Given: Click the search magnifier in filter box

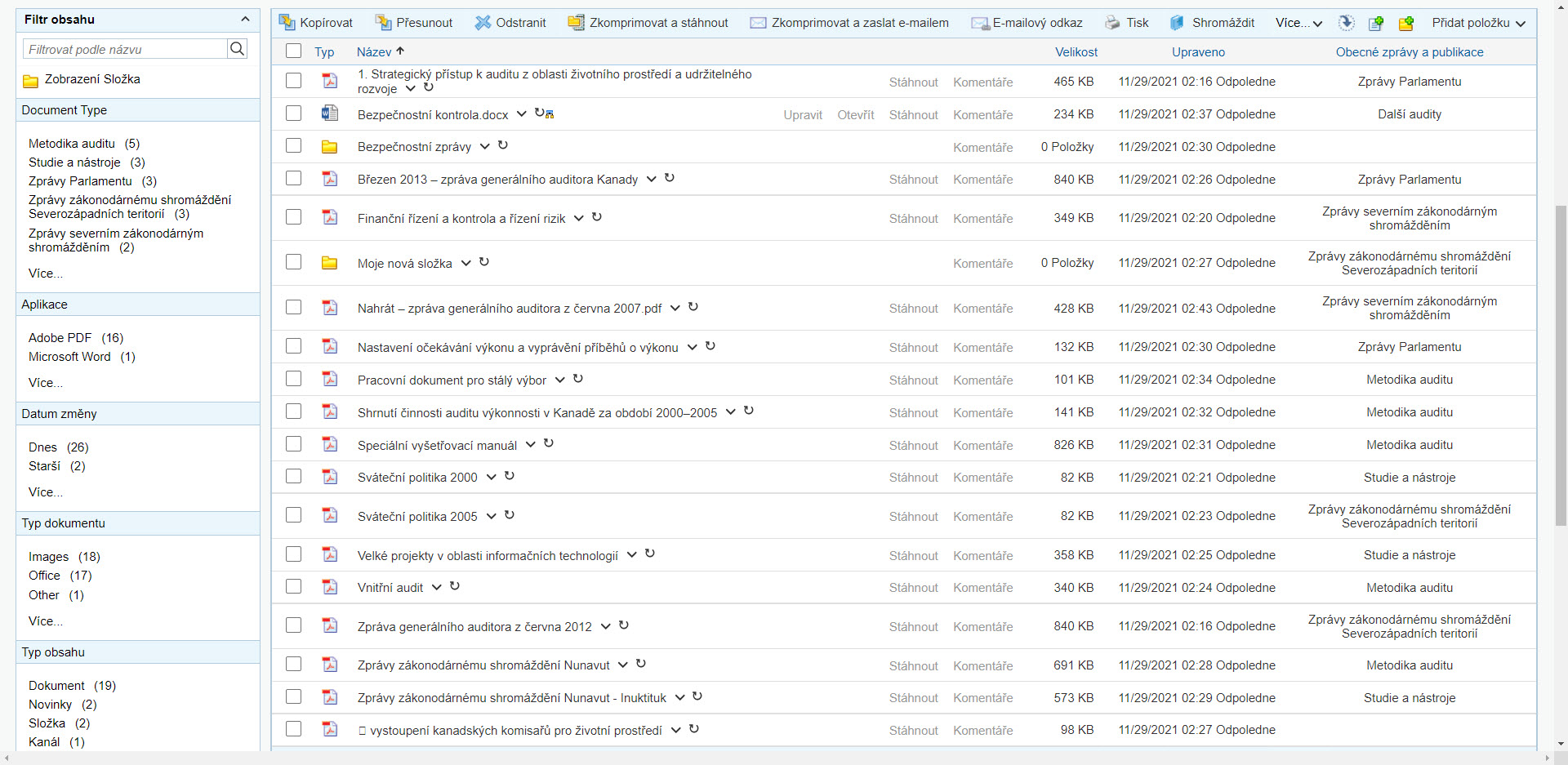Looking at the screenshot, I should [x=238, y=49].
